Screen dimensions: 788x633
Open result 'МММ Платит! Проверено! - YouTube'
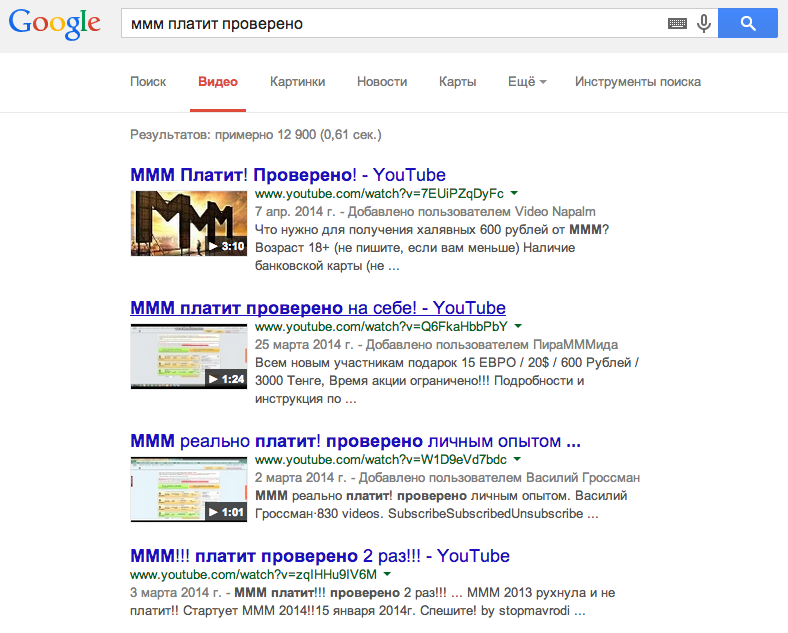(288, 175)
